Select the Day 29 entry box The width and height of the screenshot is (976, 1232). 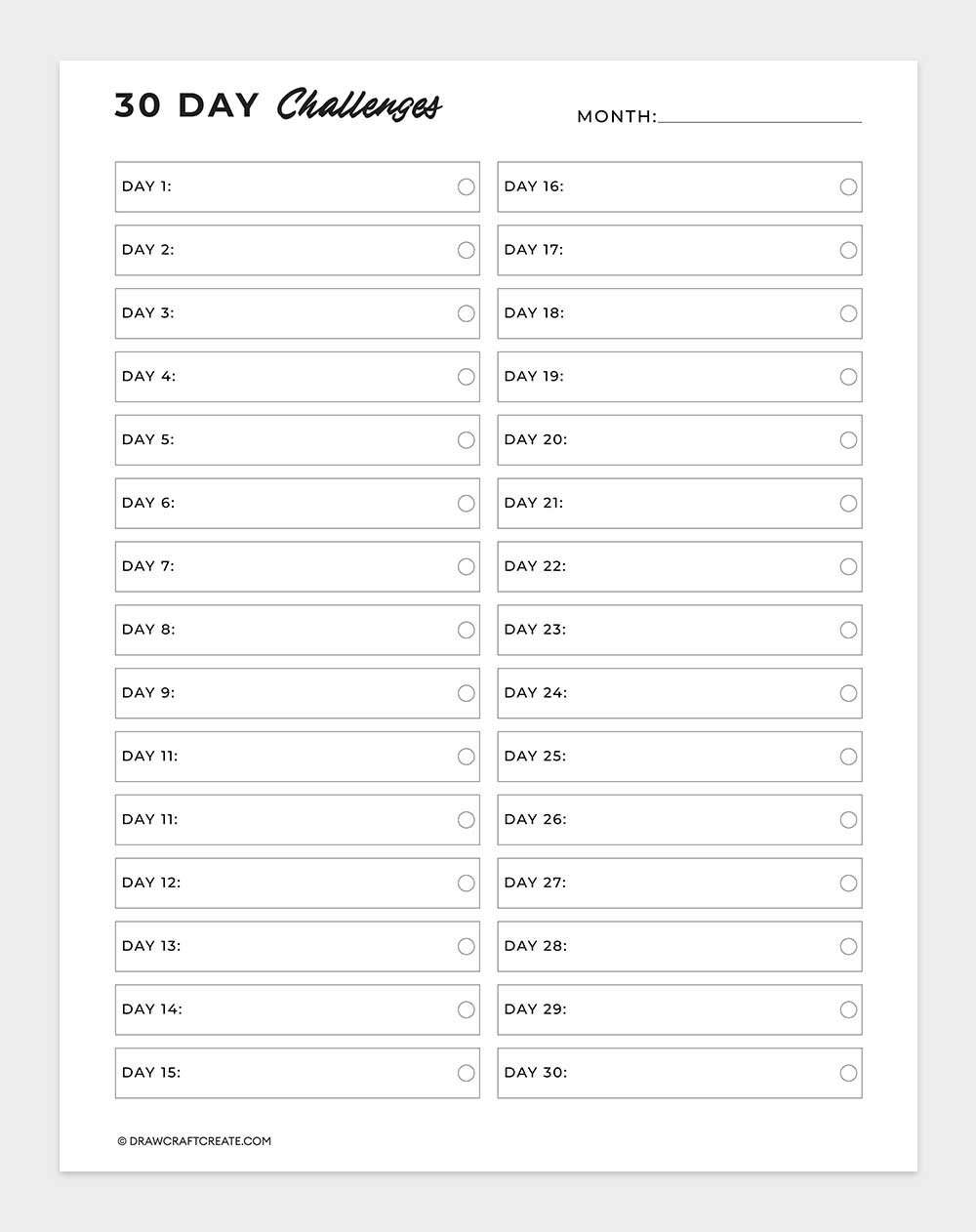pyautogui.click(x=680, y=1009)
